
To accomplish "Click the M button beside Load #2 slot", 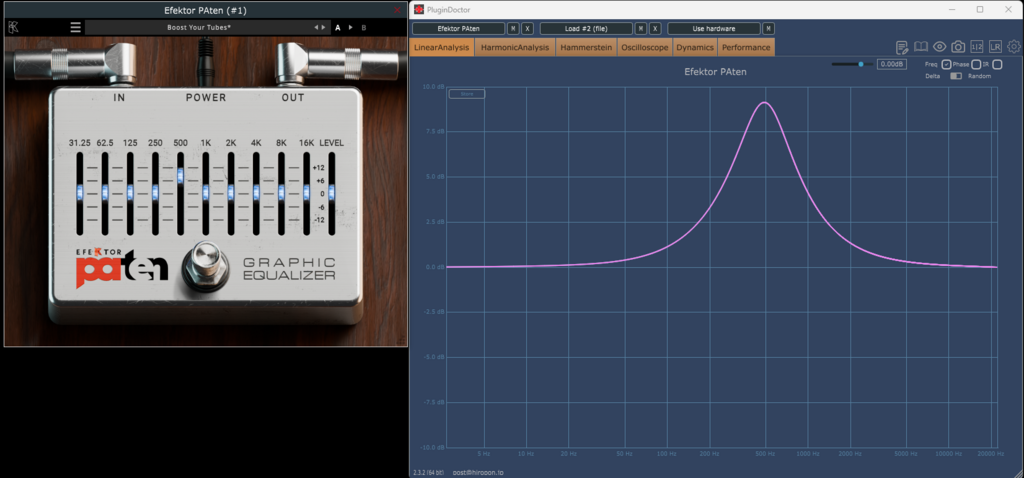I will (641, 29).
